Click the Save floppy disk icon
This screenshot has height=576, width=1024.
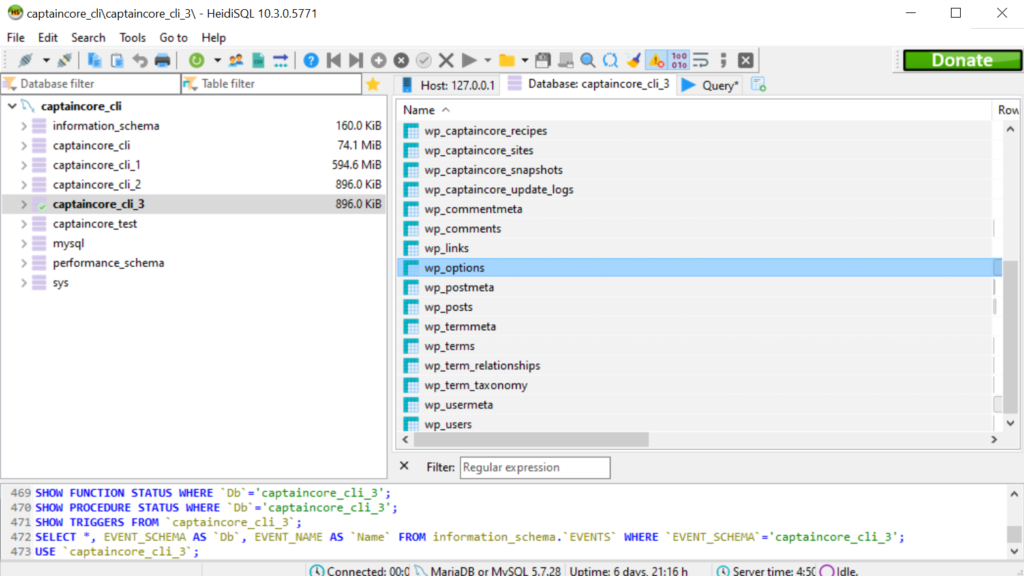(x=543, y=61)
